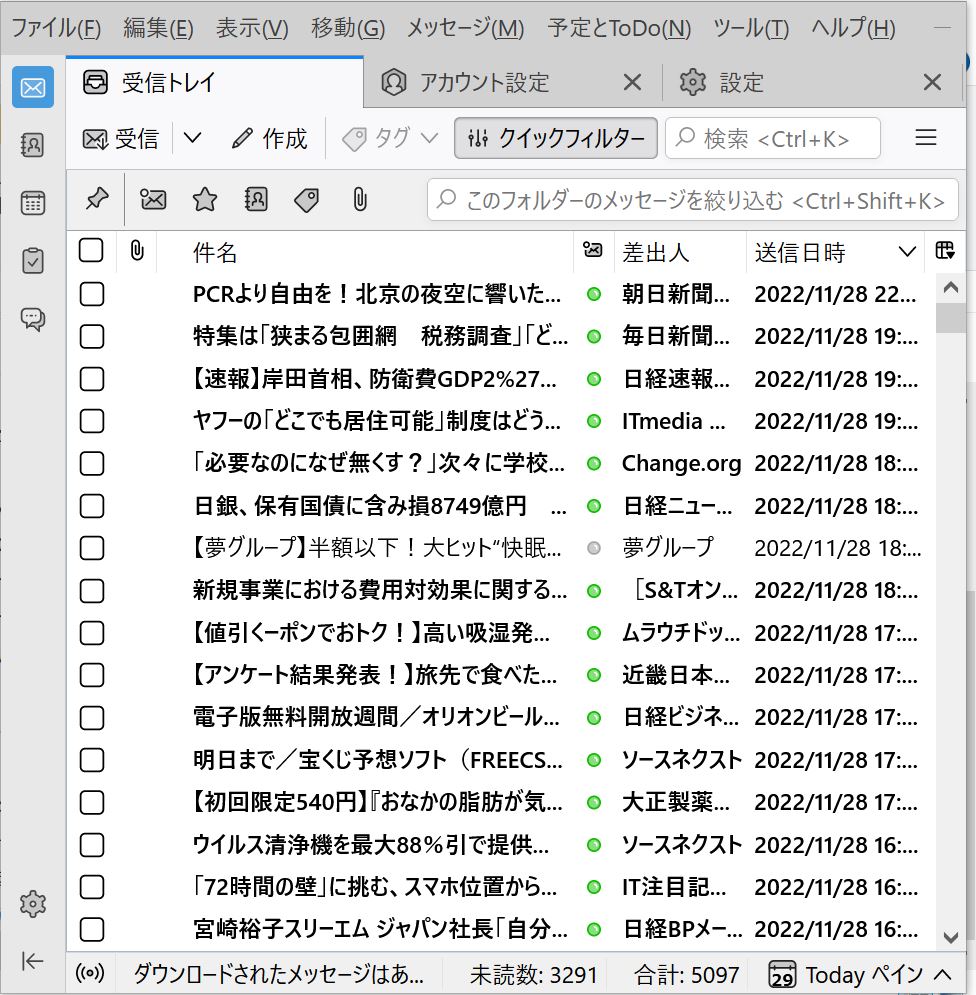Select the checkbox for 【速報】岸田首相 message
976x995 pixels.
[x=92, y=379]
